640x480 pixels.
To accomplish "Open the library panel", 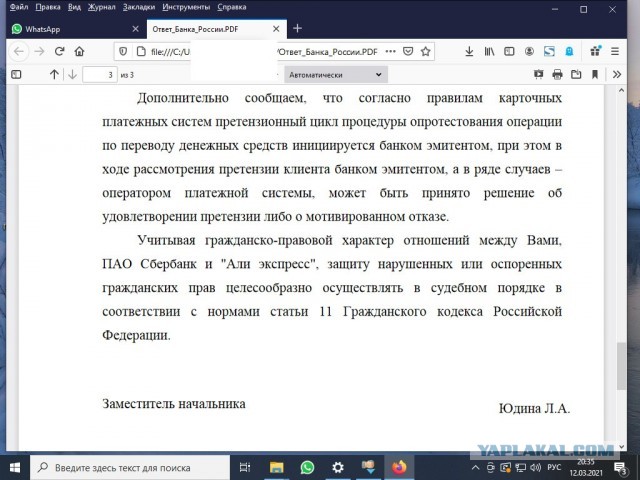I will point(489,51).
